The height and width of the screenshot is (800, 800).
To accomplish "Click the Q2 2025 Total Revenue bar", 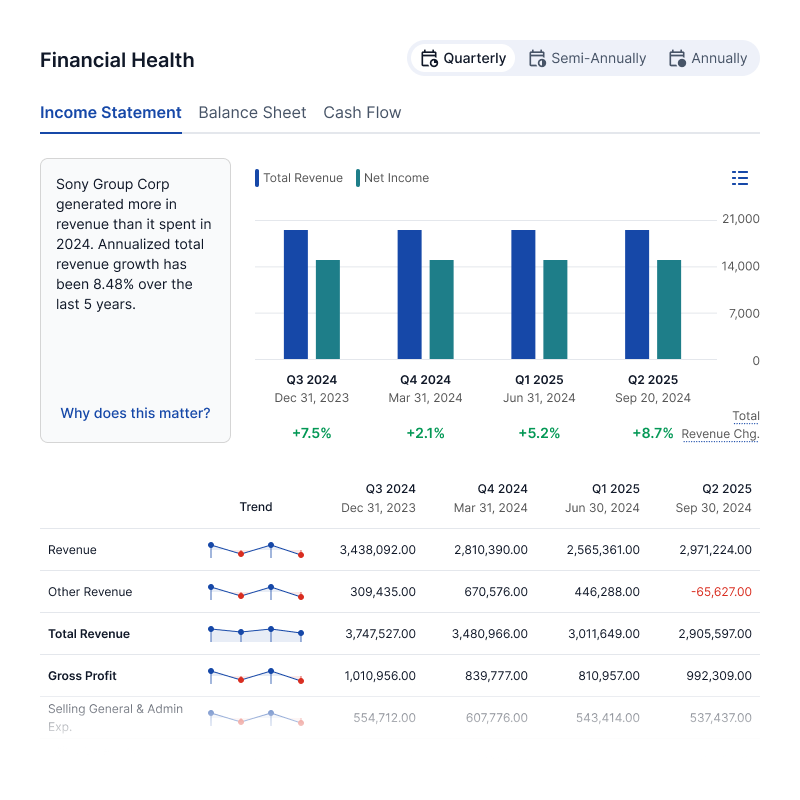I will (637, 295).
